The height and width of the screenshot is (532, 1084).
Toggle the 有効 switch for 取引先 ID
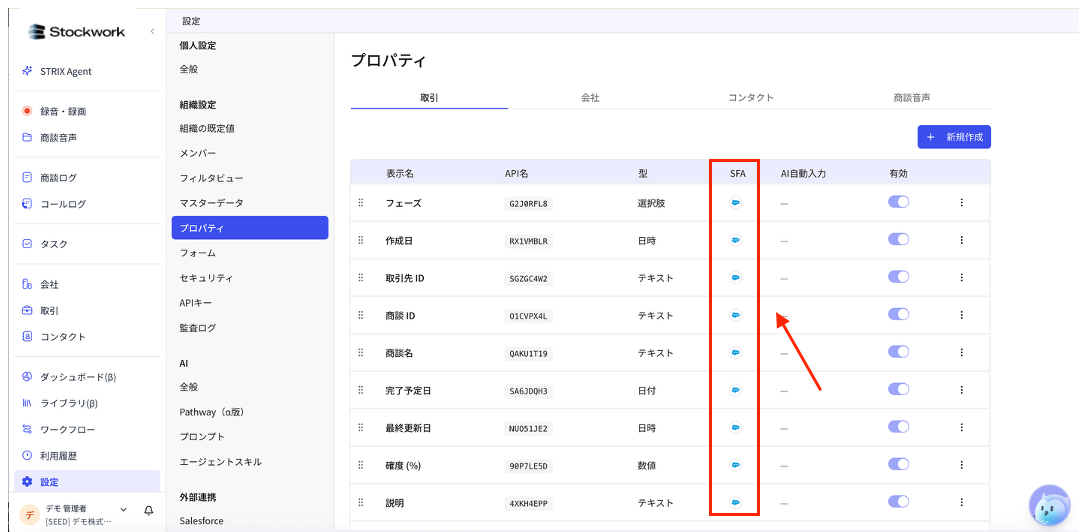[x=898, y=276]
